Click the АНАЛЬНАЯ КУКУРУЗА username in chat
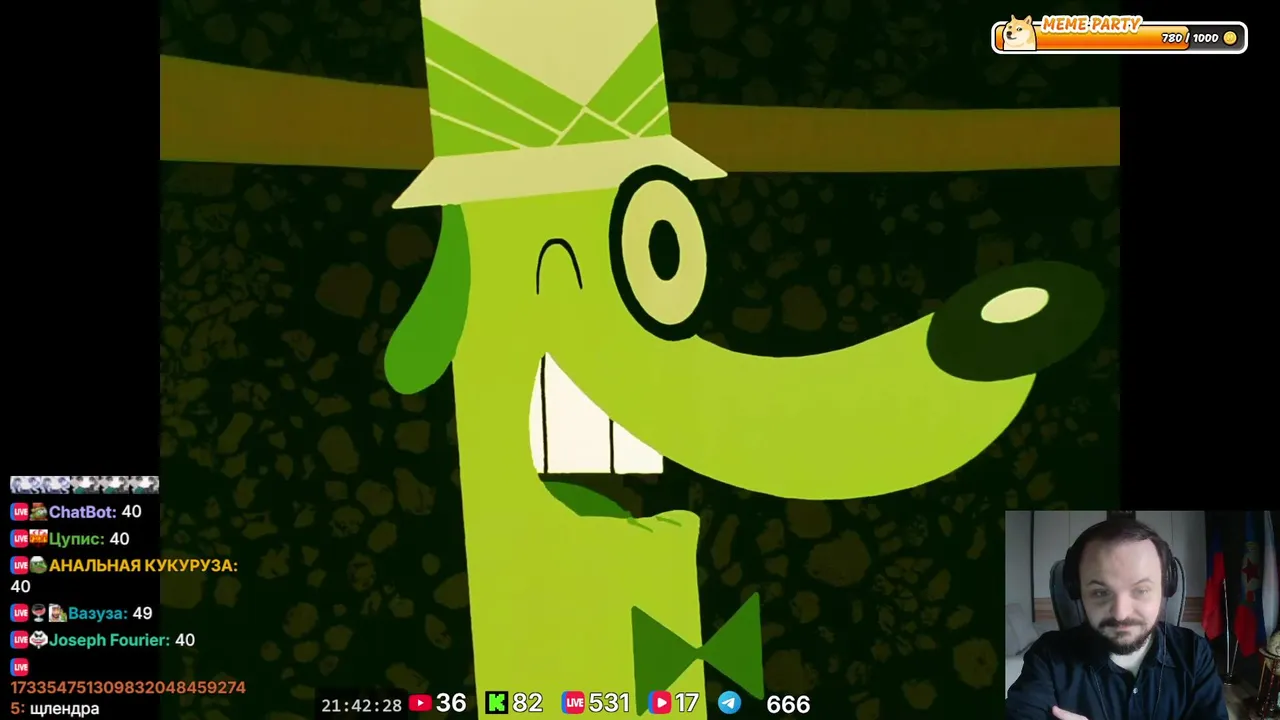The height and width of the screenshot is (720, 1280). point(143,565)
